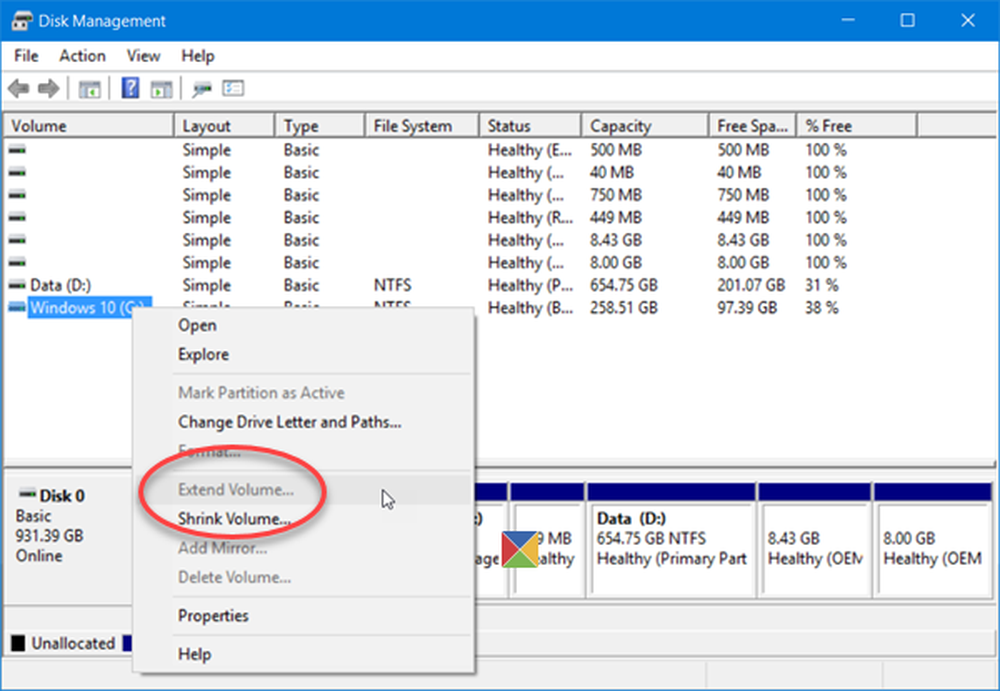The height and width of the screenshot is (691, 1000).
Task: Click the blue Help question mark icon
Action: click(x=130, y=89)
